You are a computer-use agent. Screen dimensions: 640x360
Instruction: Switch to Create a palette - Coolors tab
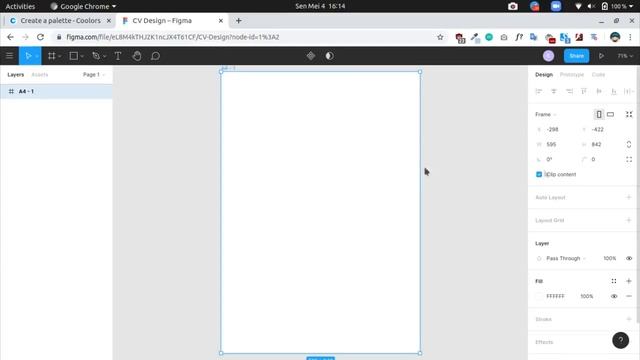click(60, 20)
